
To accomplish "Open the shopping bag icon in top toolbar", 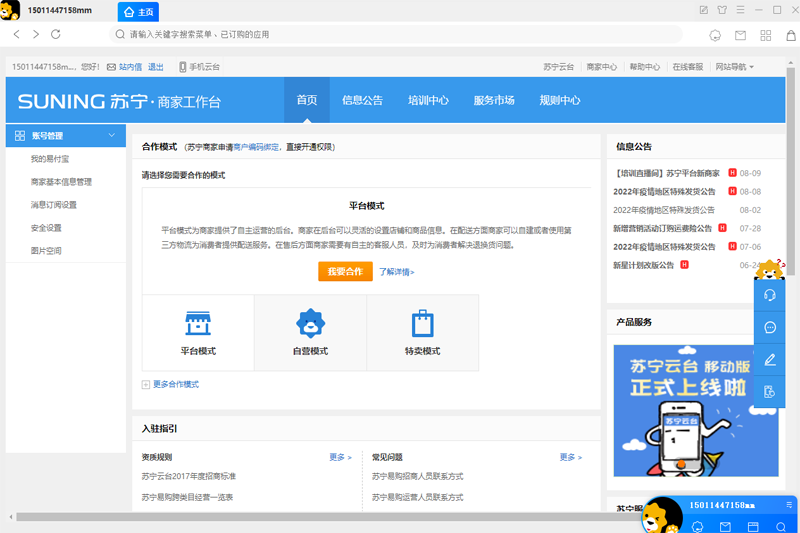I will coord(791,35).
